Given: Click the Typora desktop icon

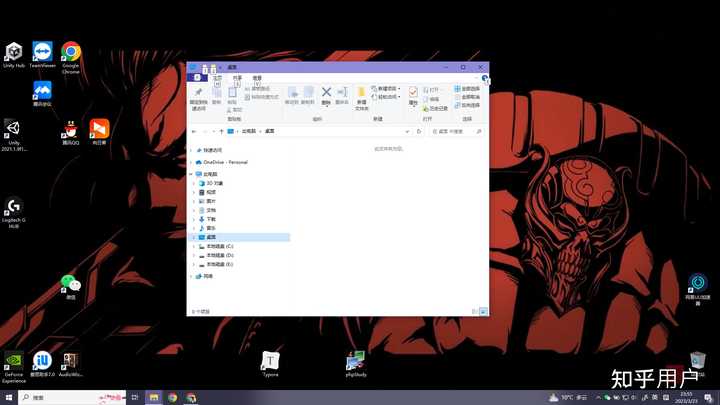Looking at the screenshot, I should coord(270,364).
